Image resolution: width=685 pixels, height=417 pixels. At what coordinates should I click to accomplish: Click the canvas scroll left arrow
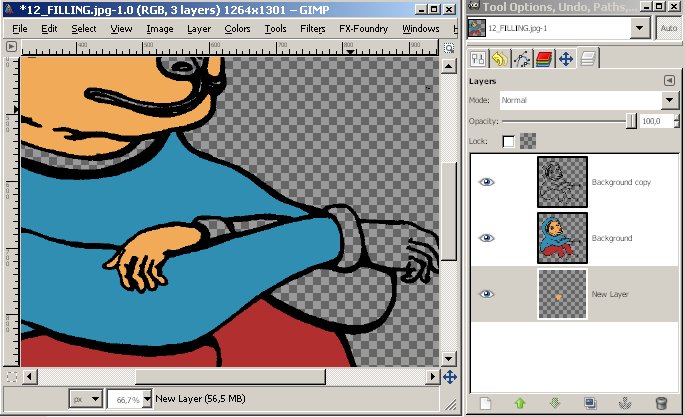[29, 376]
